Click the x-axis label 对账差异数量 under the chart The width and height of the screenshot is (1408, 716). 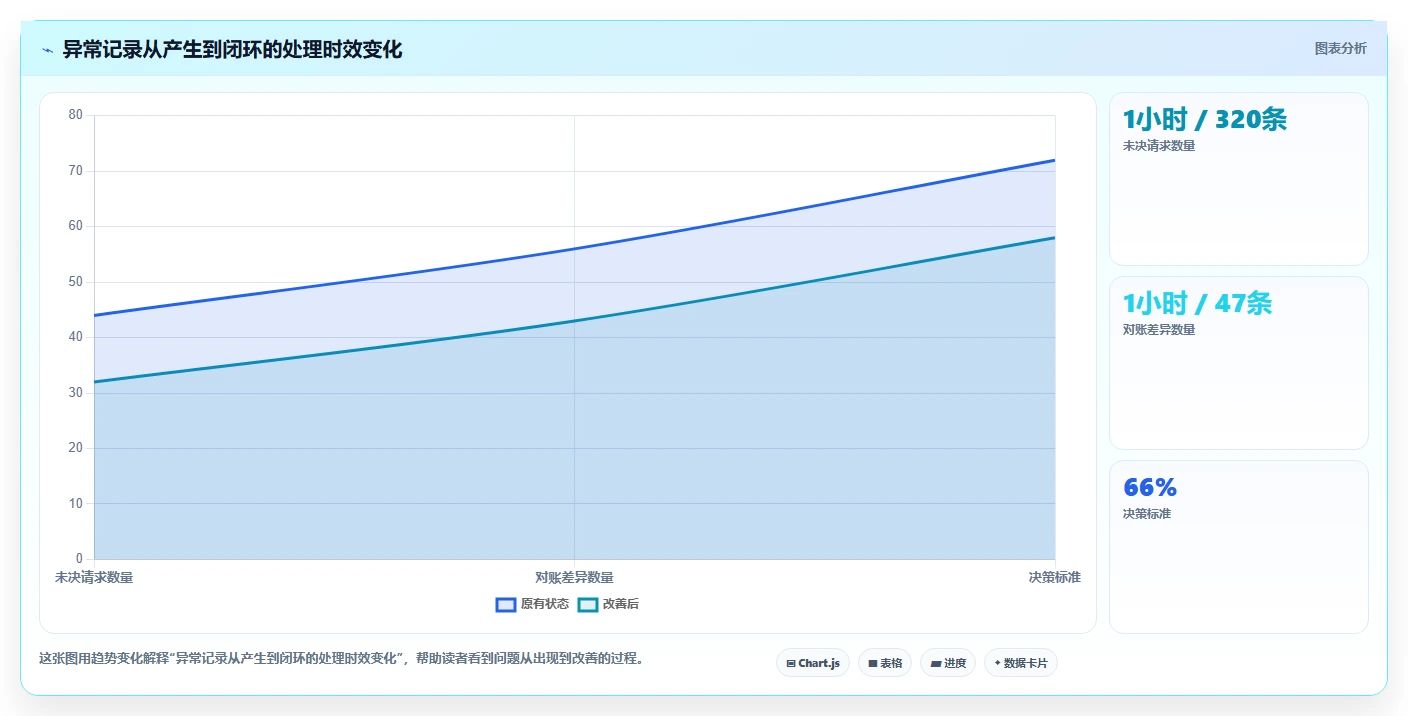(x=574, y=578)
